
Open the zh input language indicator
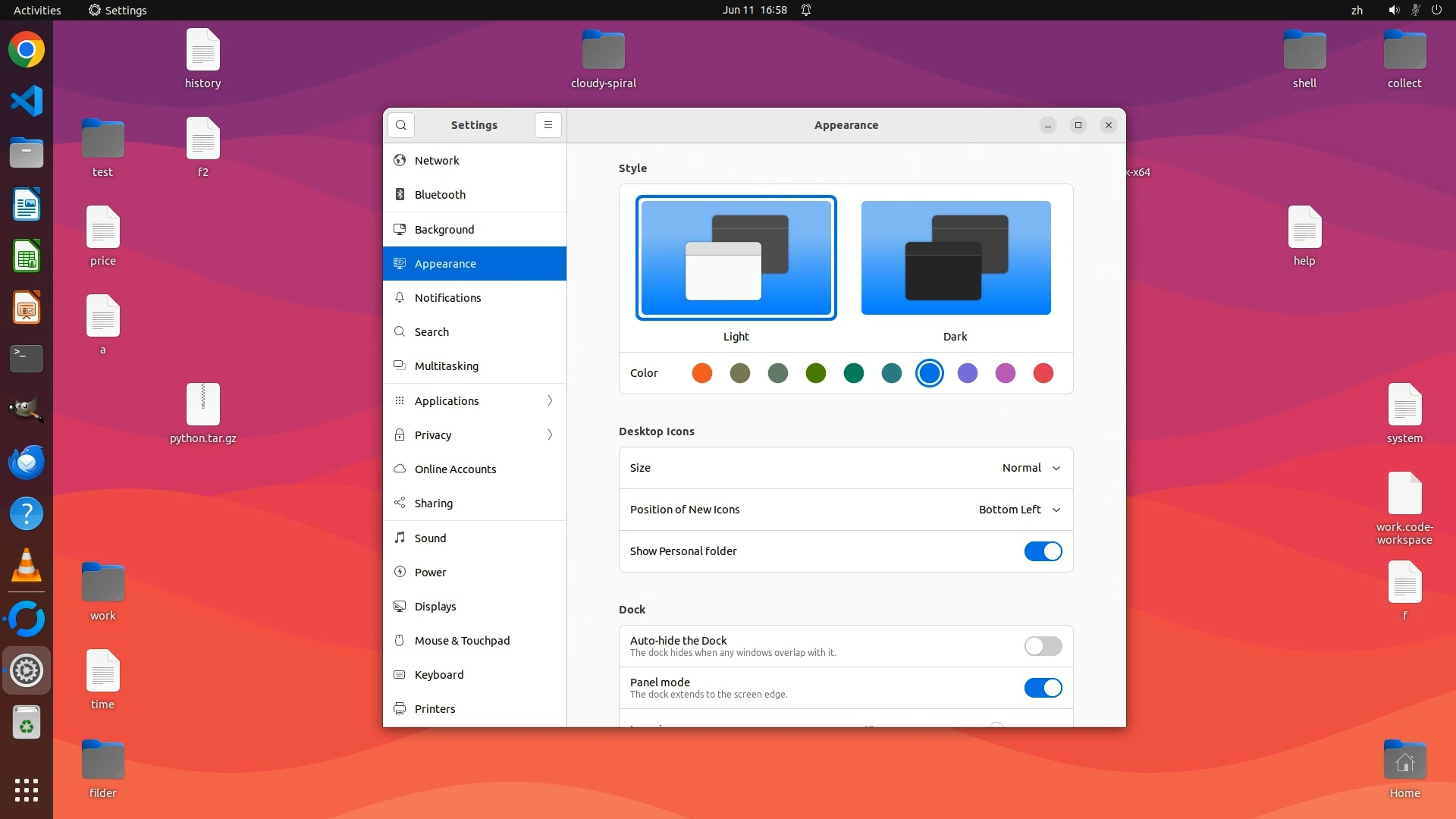point(1357,10)
